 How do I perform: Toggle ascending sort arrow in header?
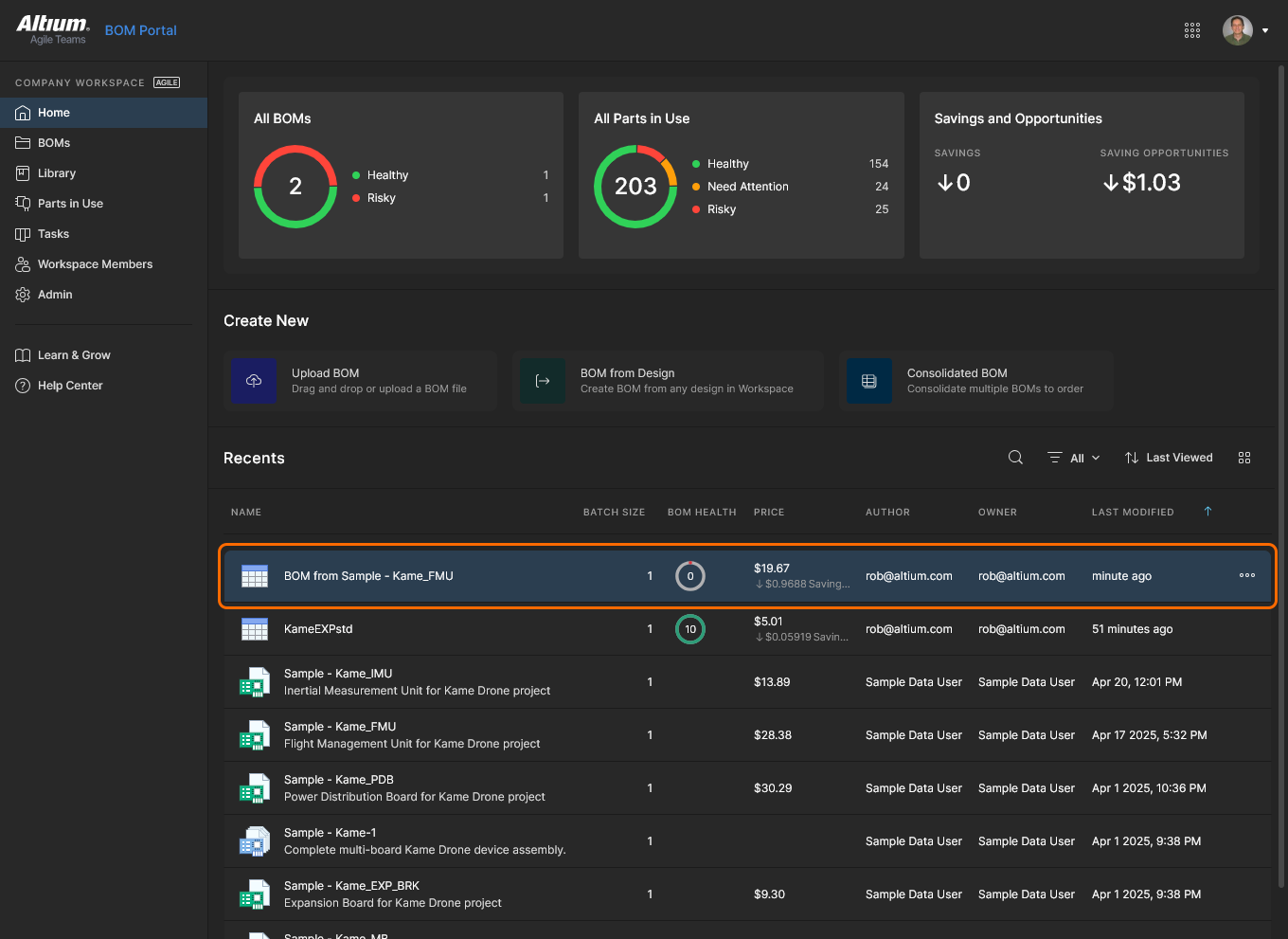[x=1207, y=512]
